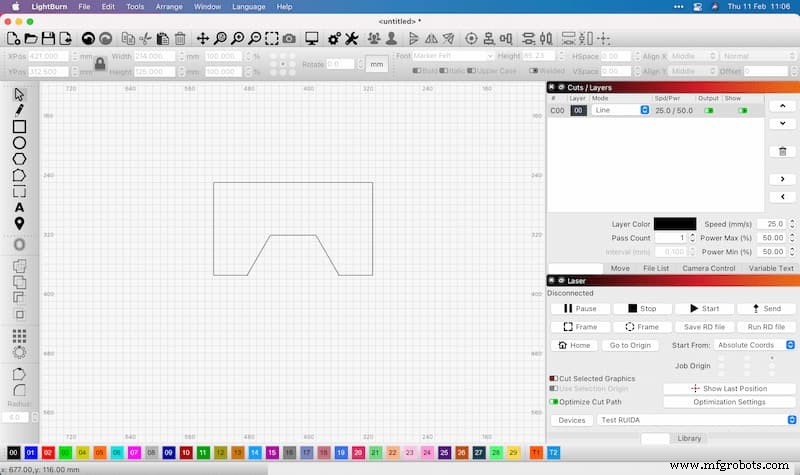The width and height of the screenshot is (800, 475).
Task: Click the Power Max (%) field
Action: [772, 238]
